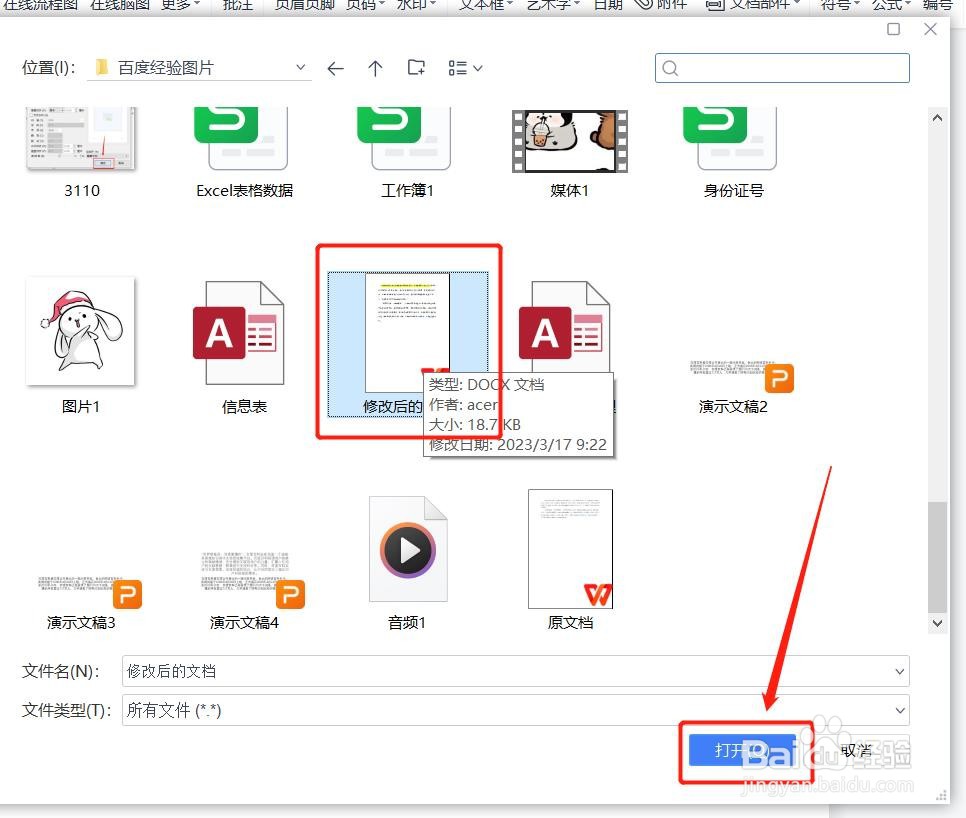Create a new folder with toolbar icon
Screen dimensions: 966x818
click(x=416, y=68)
